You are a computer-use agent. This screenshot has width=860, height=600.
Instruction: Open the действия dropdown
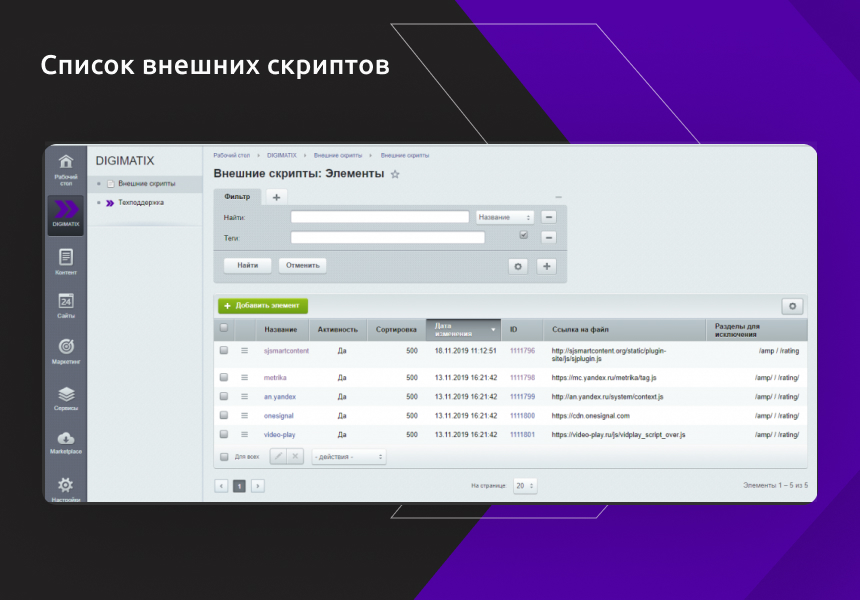click(348, 455)
